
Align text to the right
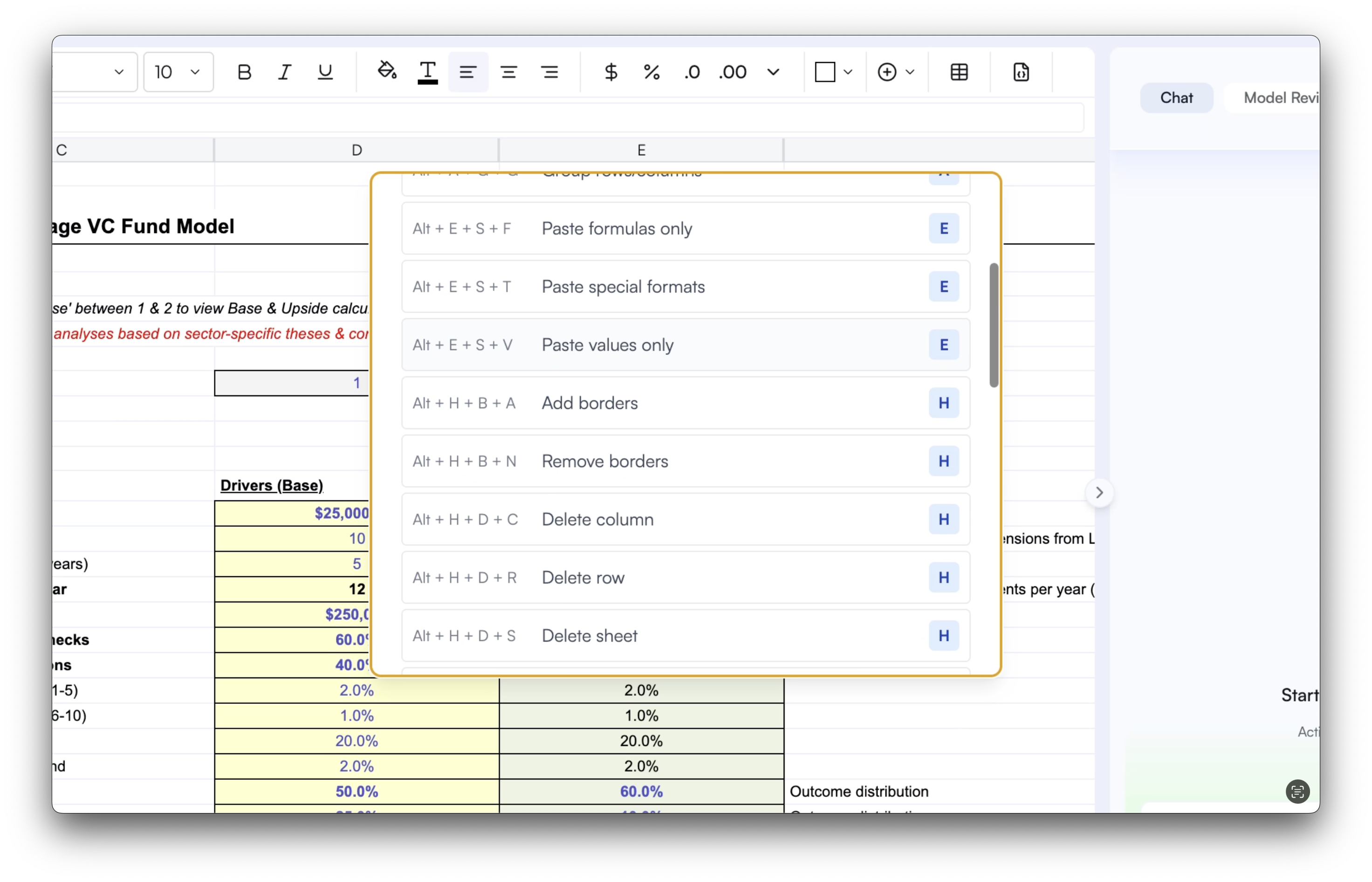(x=549, y=72)
